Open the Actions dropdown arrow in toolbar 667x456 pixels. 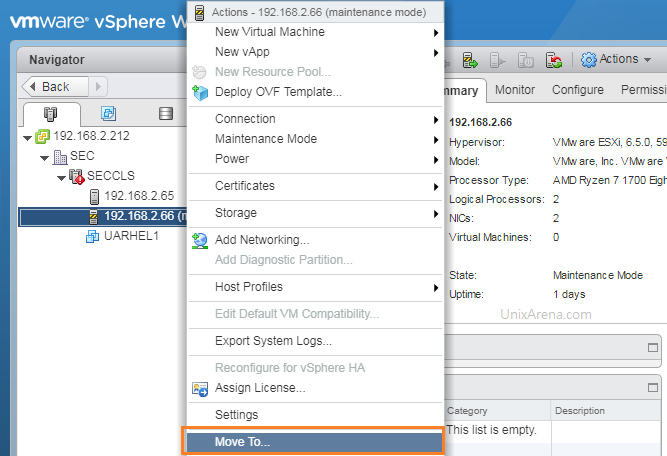tap(647, 60)
